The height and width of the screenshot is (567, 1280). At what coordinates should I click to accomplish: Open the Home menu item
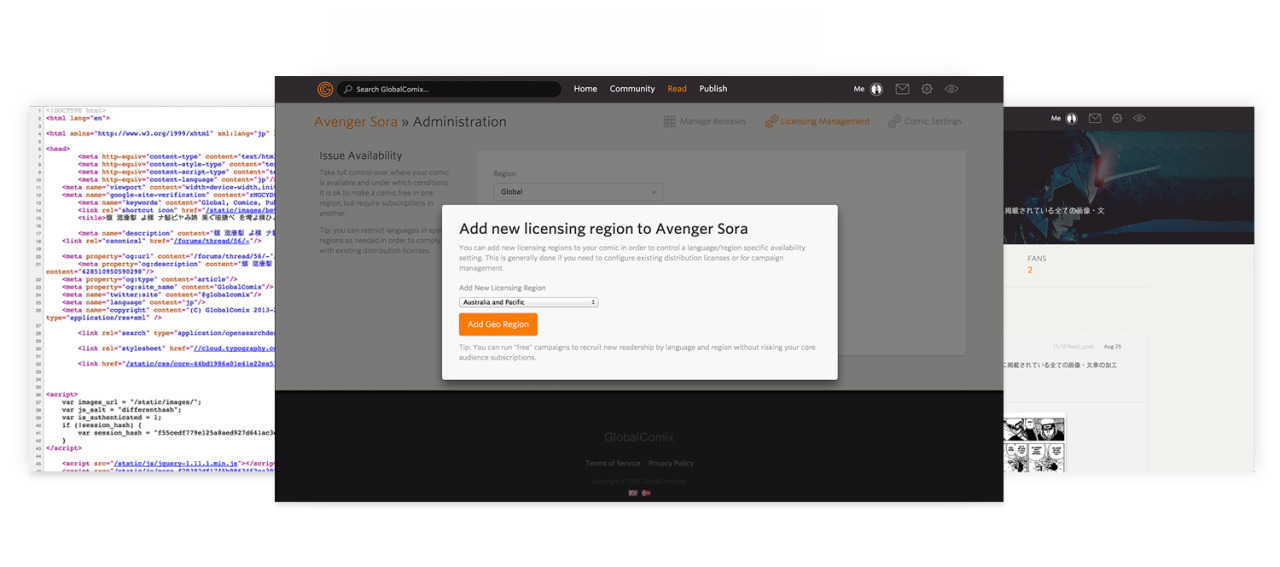coord(585,89)
